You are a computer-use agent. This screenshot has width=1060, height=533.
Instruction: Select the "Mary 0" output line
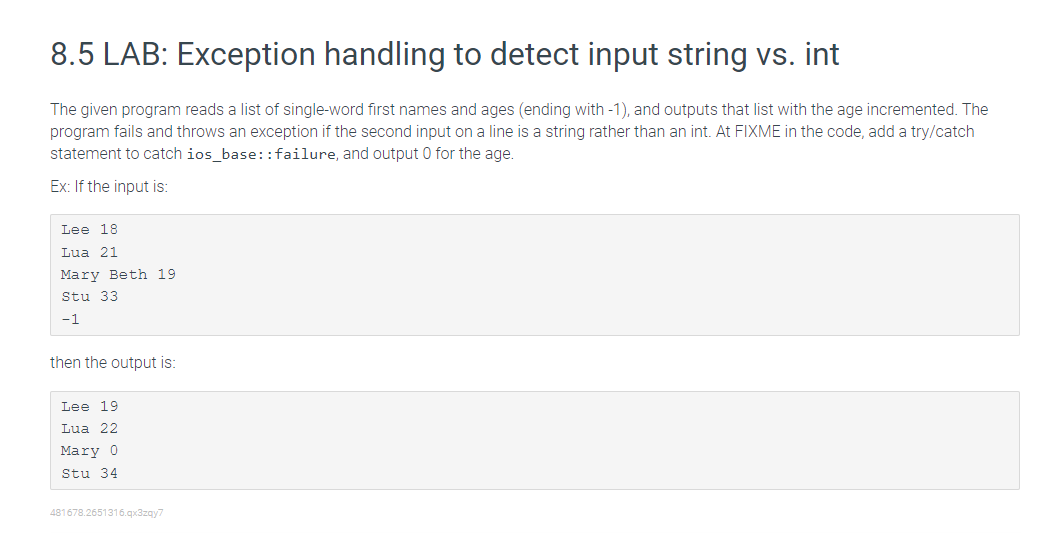[89, 451]
